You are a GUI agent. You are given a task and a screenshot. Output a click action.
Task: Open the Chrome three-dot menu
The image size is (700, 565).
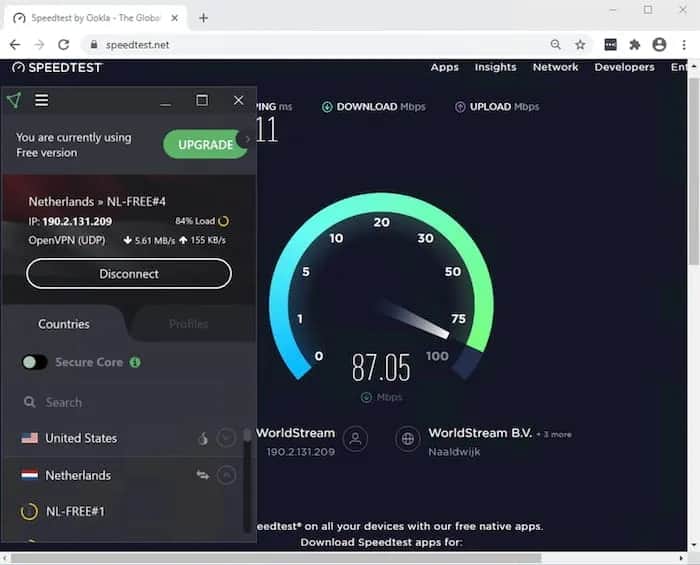[x=683, y=45]
